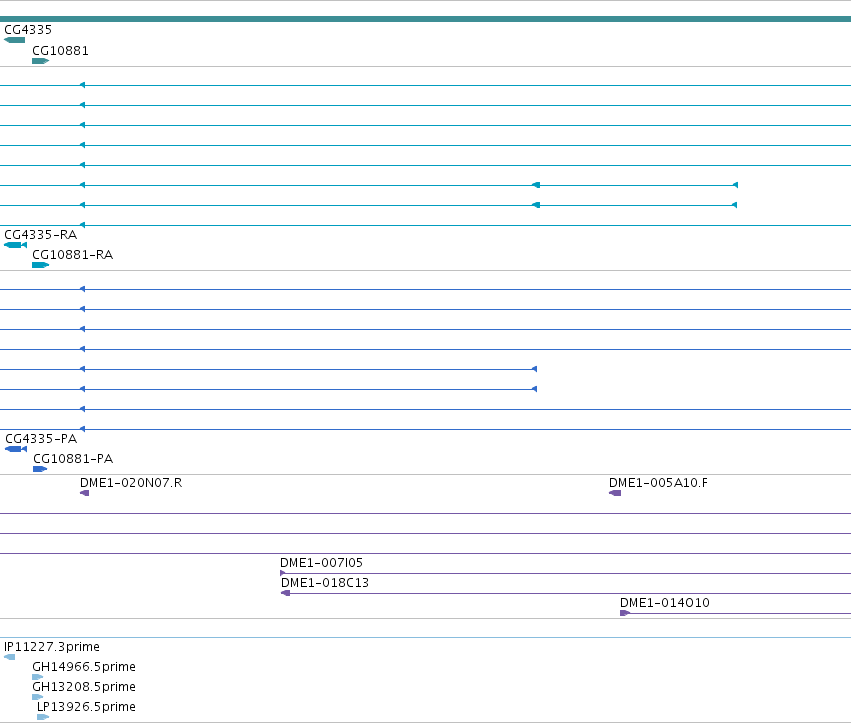Screen dimensions: 851x723
Task: Click the CG4335-RA transcript label
Action: tap(41, 234)
